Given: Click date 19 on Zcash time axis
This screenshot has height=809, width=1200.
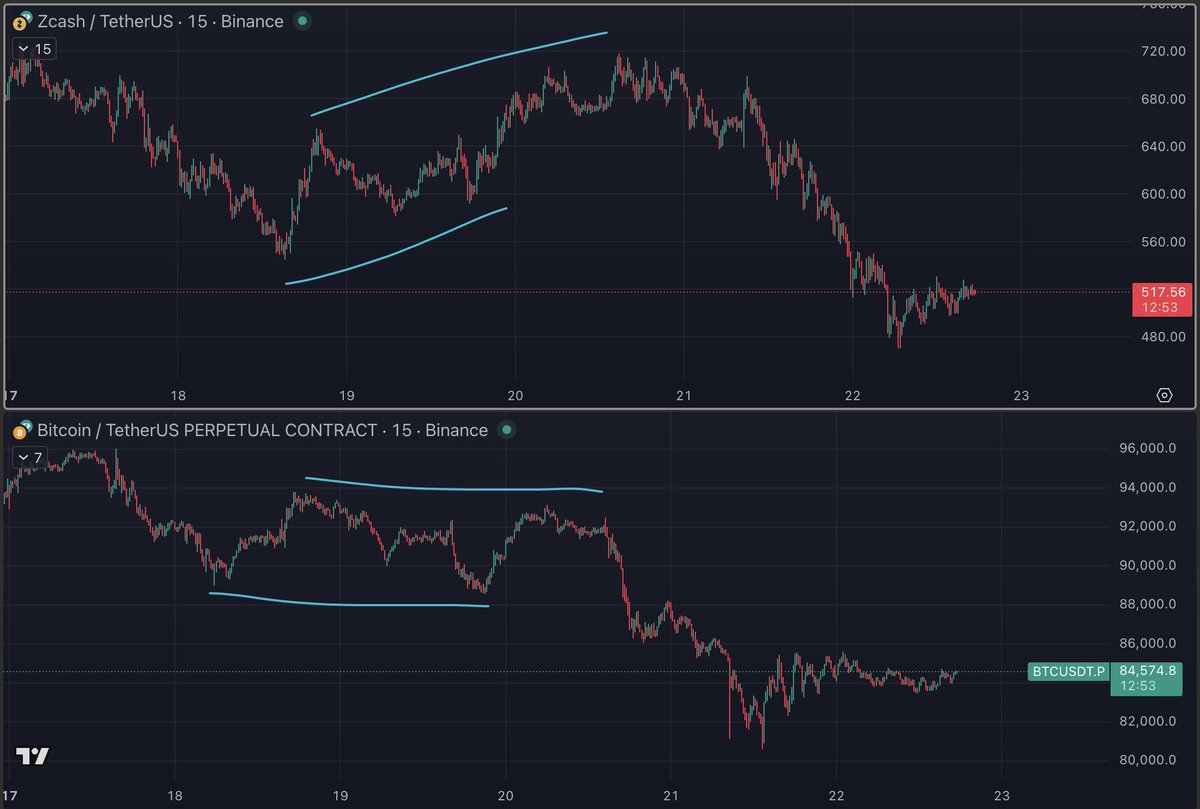Looking at the screenshot, I should coord(347,395).
